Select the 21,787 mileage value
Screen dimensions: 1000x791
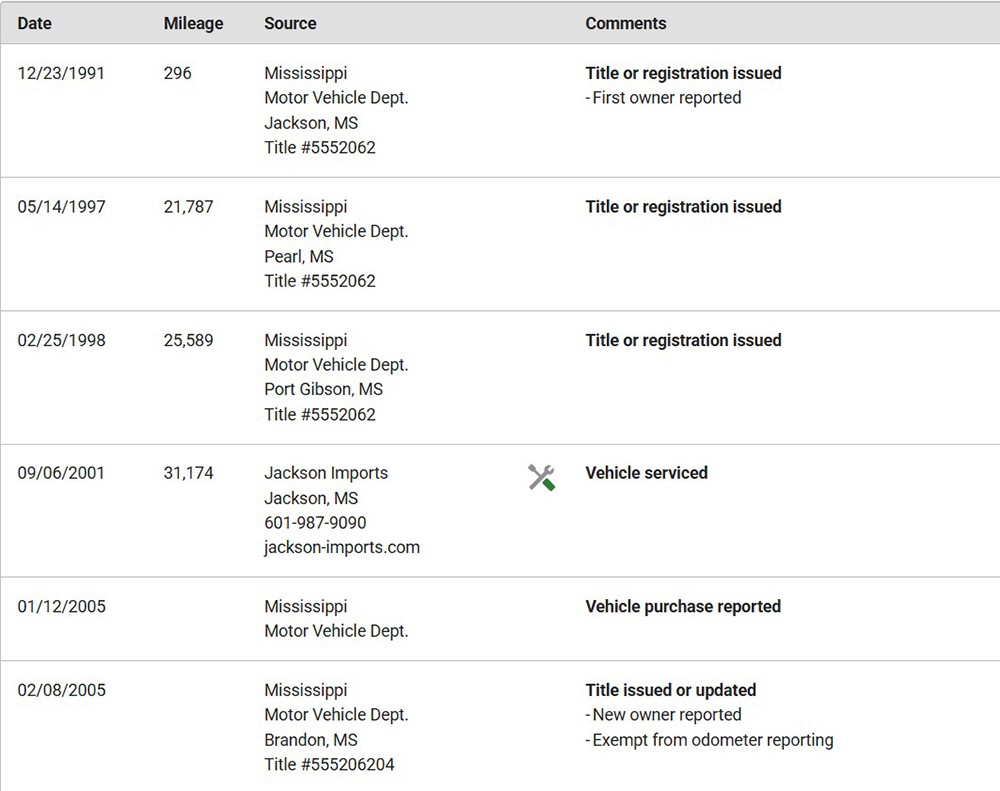(x=188, y=207)
